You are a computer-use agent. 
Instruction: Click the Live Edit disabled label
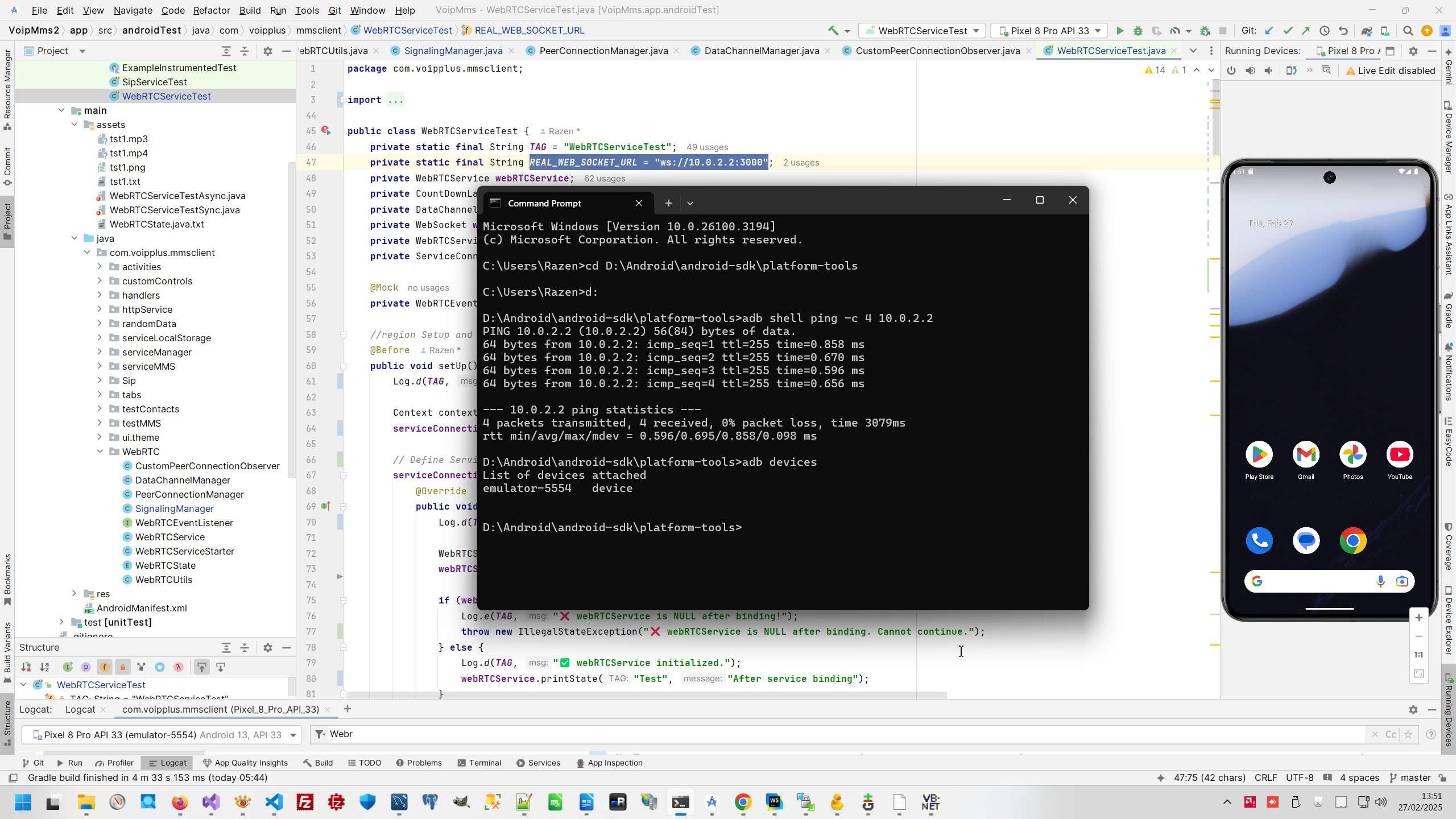(1390, 71)
